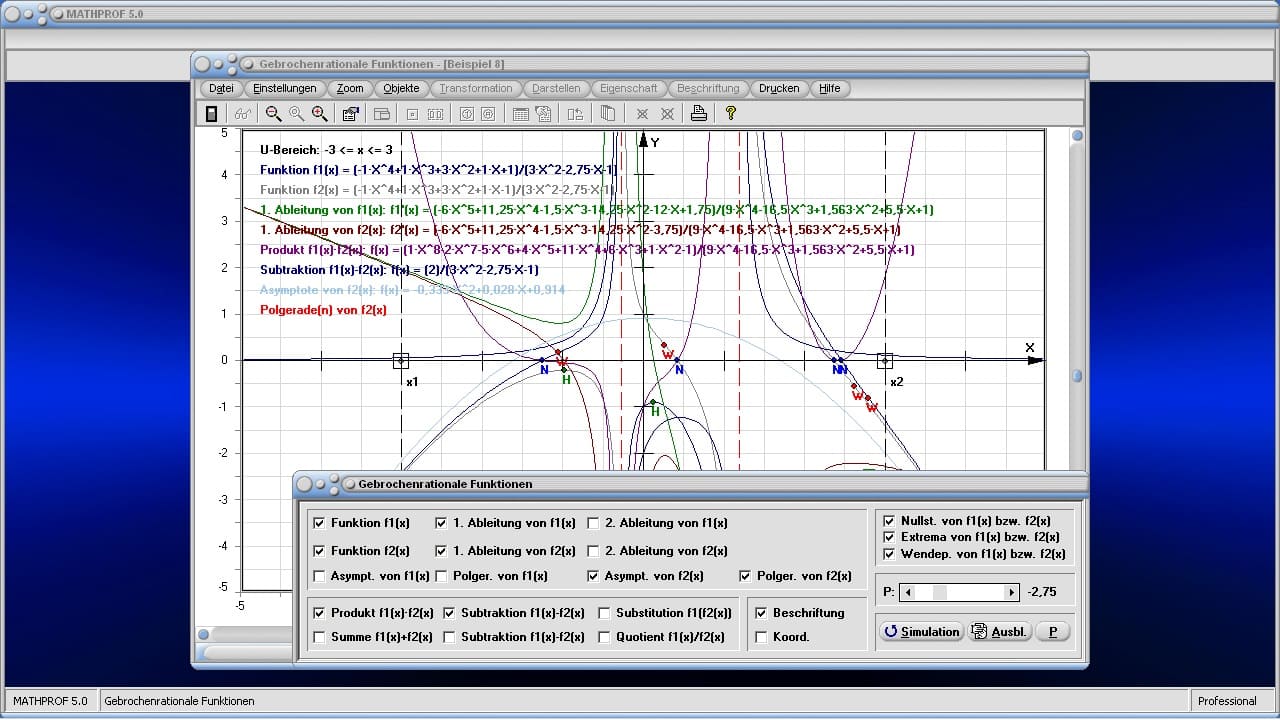The image size is (1280, 720).
Task: Click the x1 boundary marker on the graph
Action: 401,361
